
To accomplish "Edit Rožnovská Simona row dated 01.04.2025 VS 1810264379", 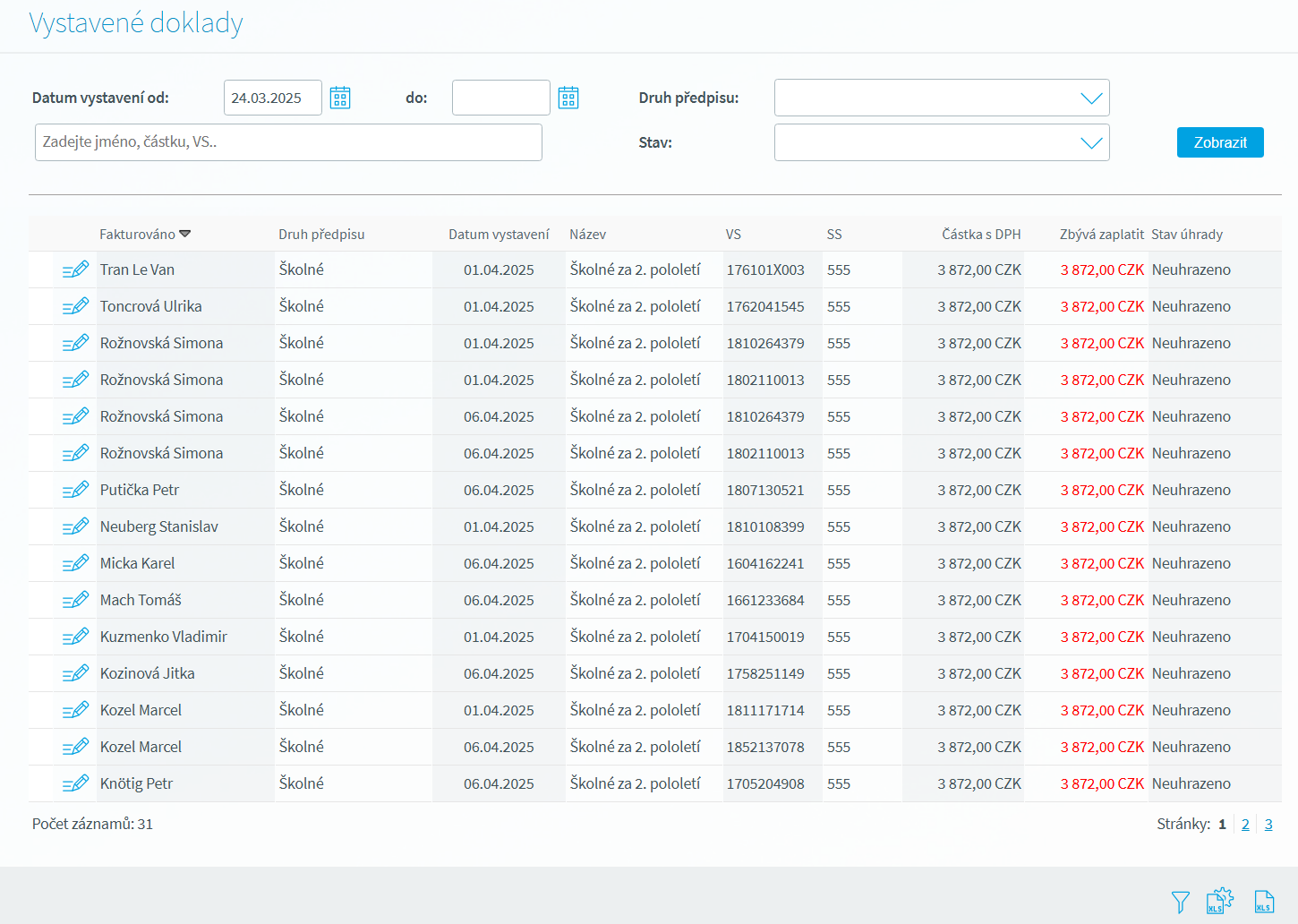I will tap(75, 343).
